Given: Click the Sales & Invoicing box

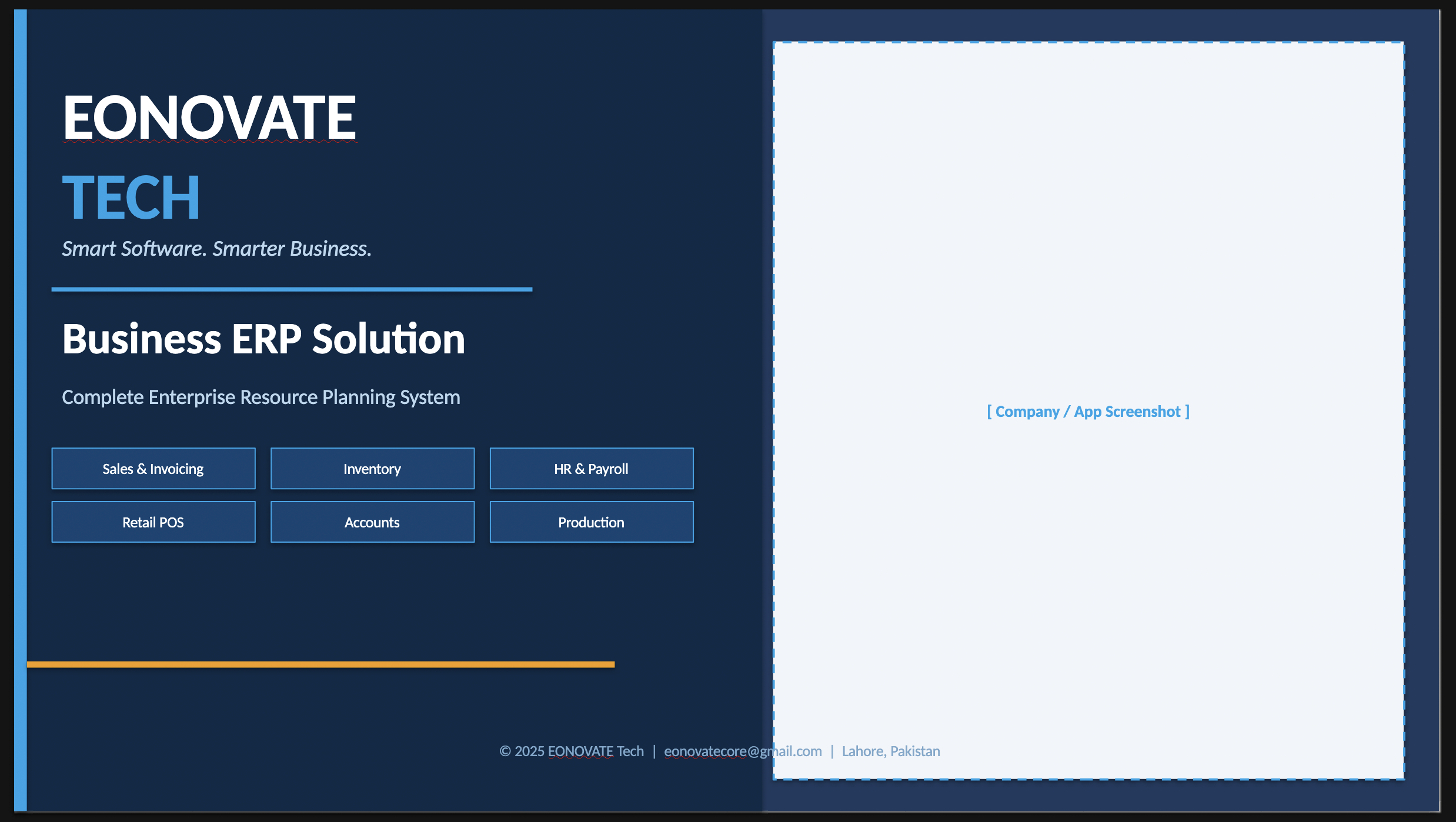Looking at the screenshot, I should 153,469.
